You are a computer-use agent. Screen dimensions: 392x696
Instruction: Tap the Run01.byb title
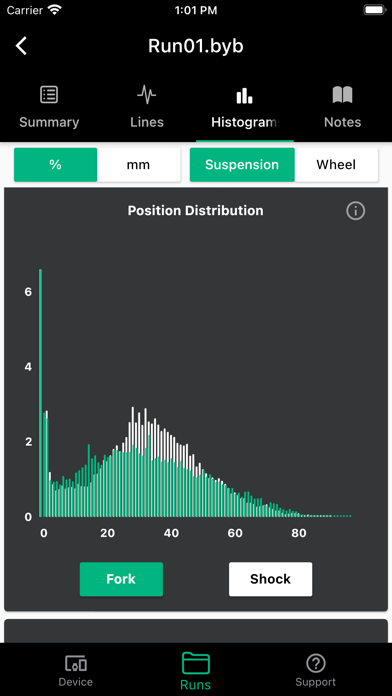coord(196,46)
